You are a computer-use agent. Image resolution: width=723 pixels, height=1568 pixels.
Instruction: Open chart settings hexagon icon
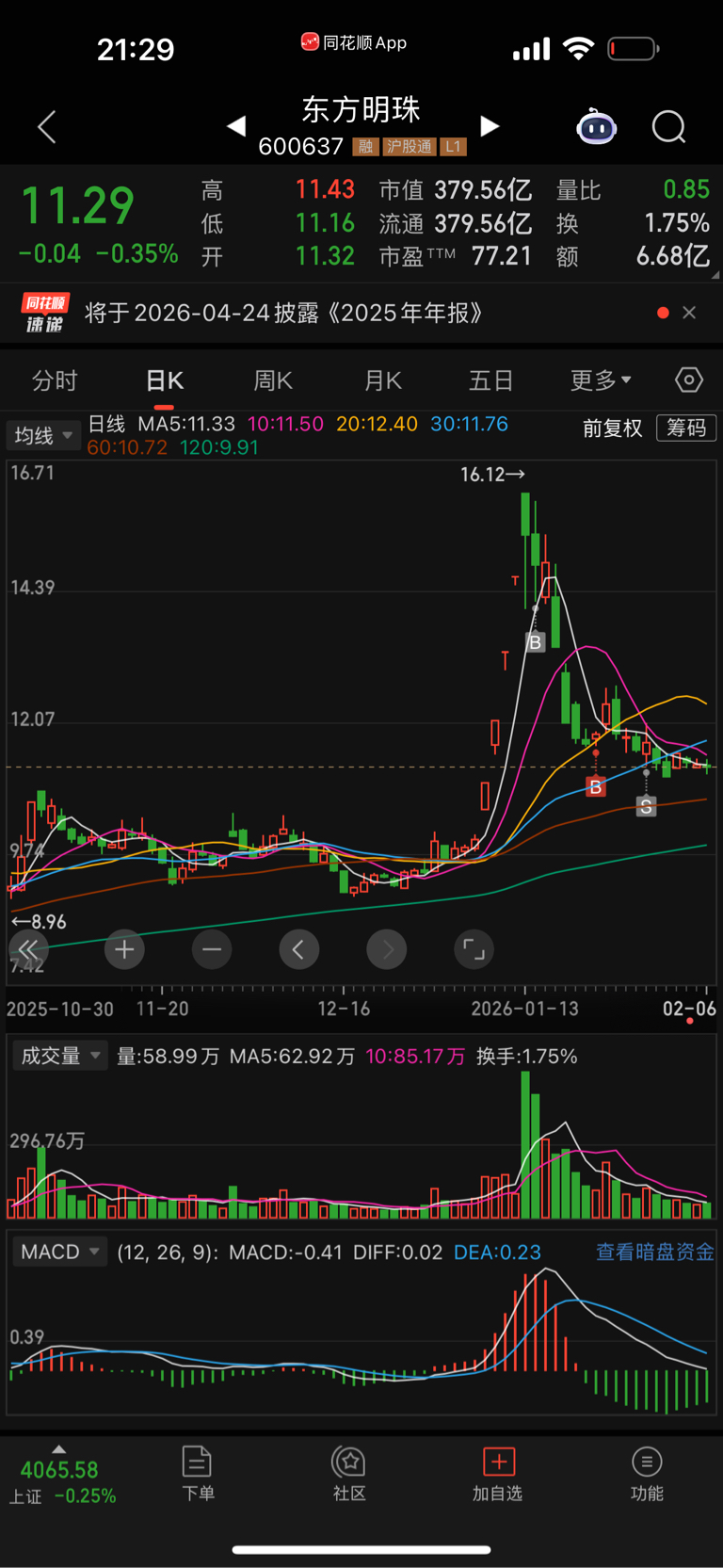pos(689,380)
